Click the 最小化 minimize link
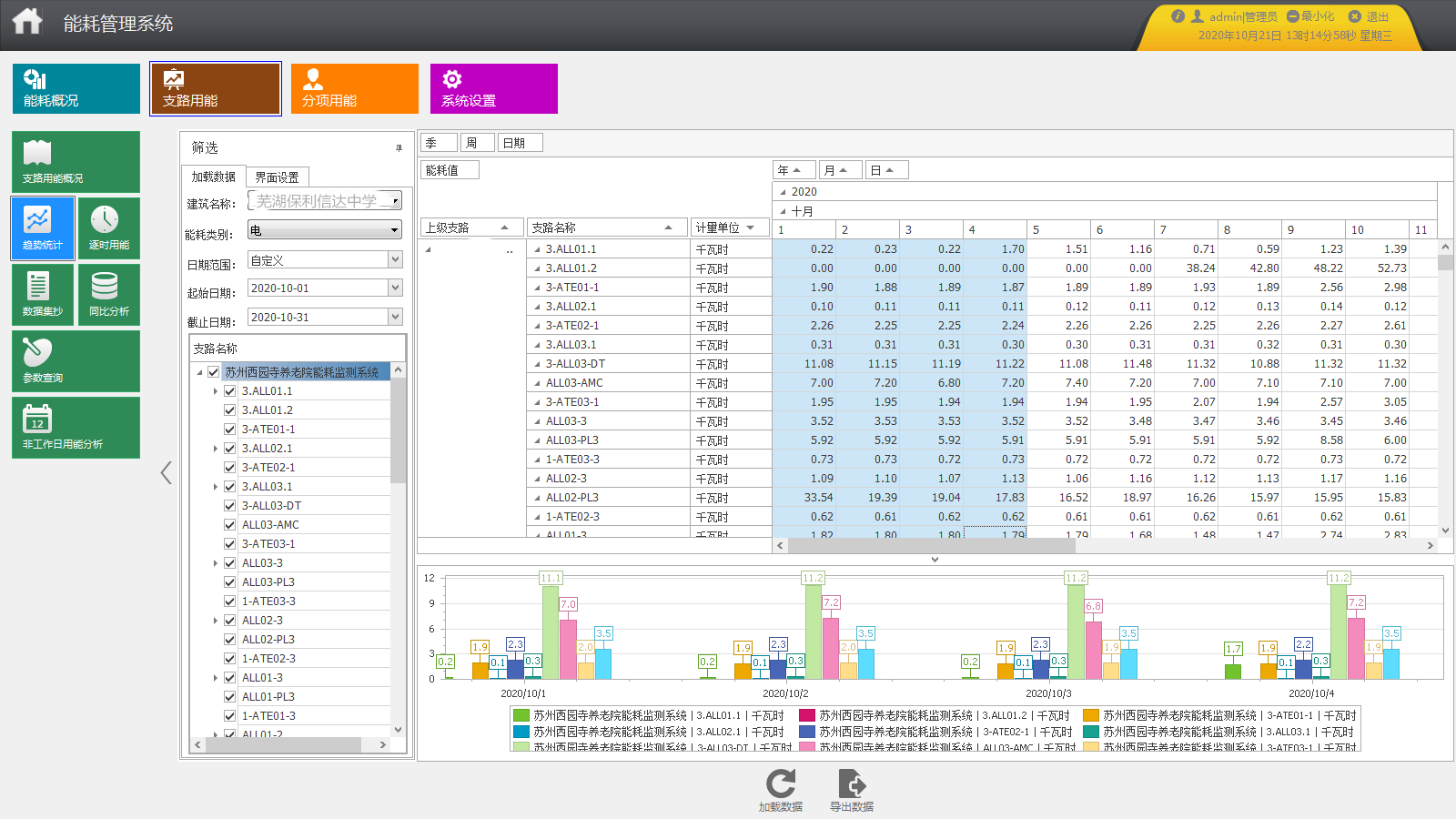This screenshot has height=819, width=1456. (x=1310, y=16)
